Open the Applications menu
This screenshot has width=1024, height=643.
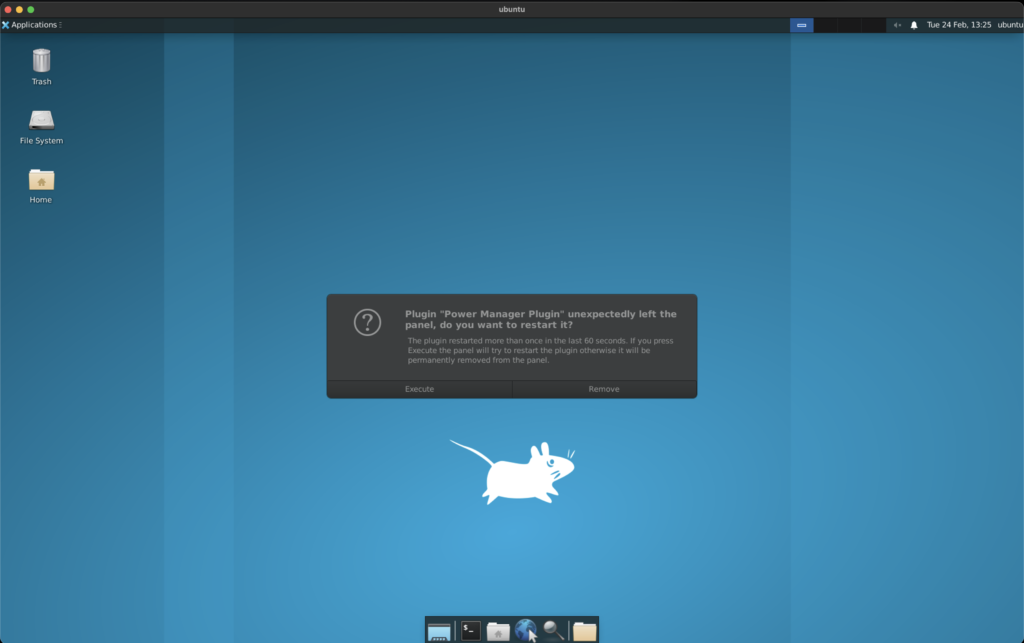(x=32, y=25)
